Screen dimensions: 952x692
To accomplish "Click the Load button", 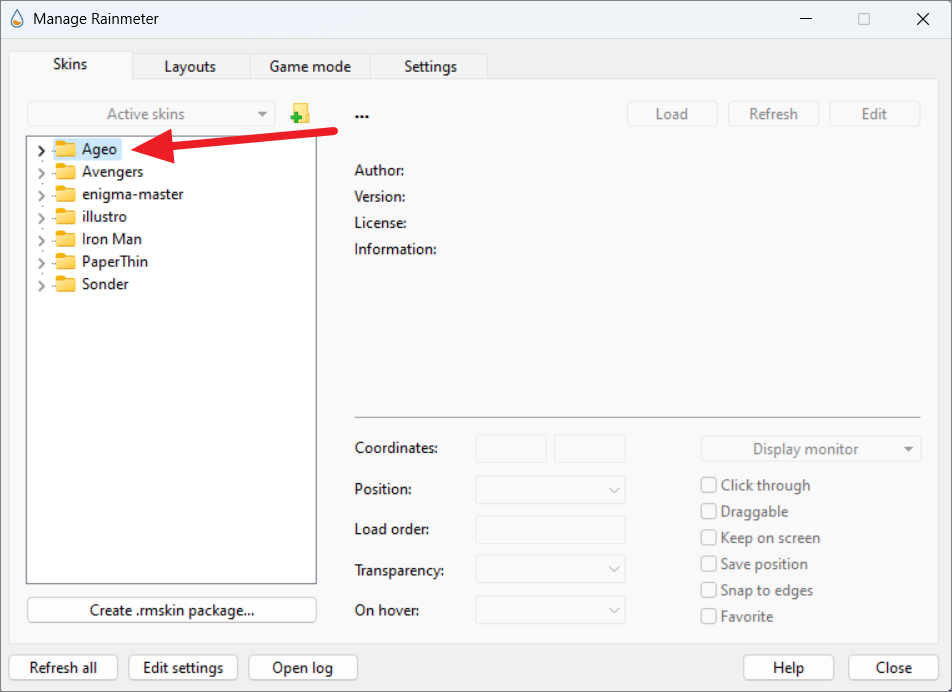I will pyautogui.click(x=672, y=114).
